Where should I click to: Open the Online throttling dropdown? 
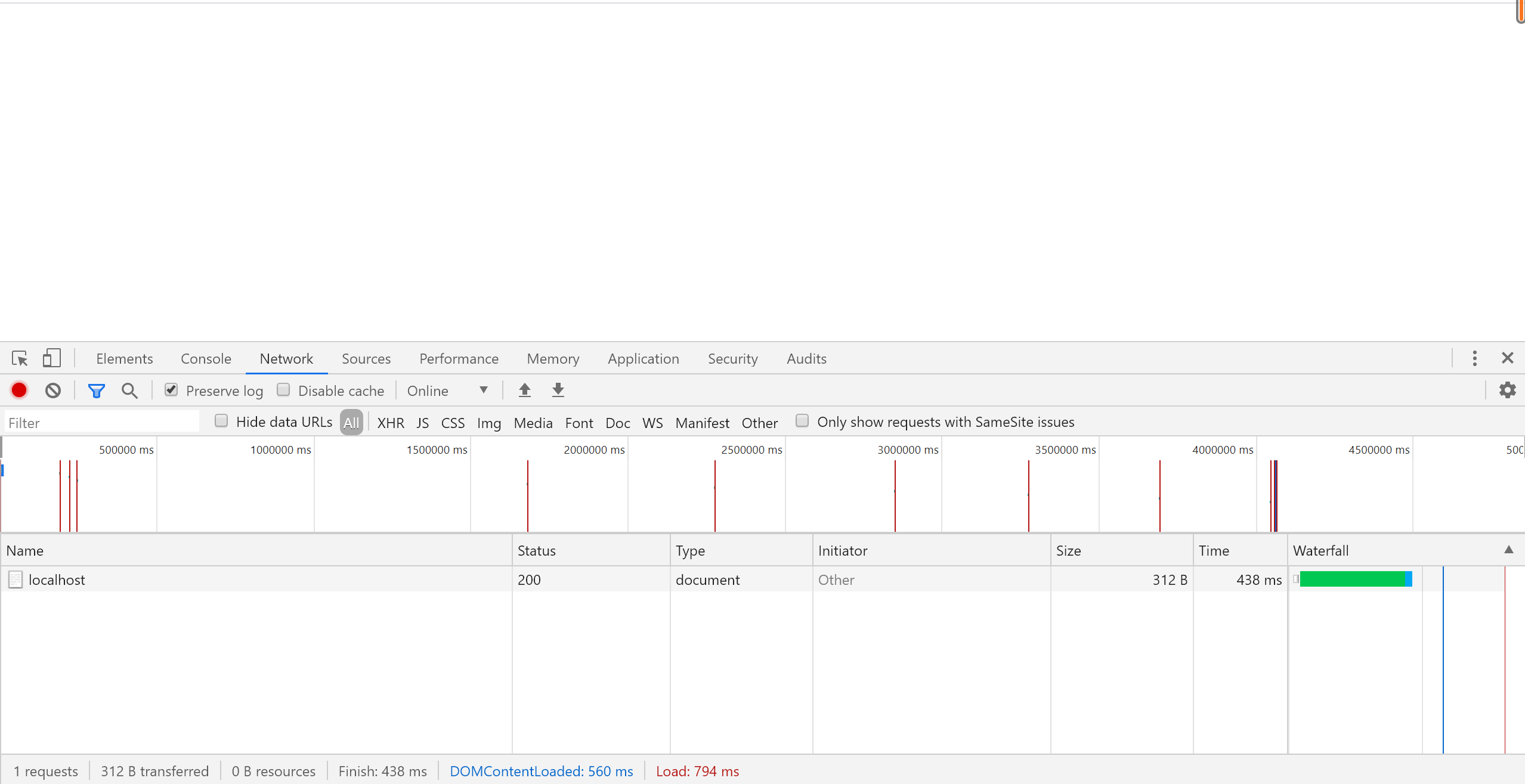(447, 391)
